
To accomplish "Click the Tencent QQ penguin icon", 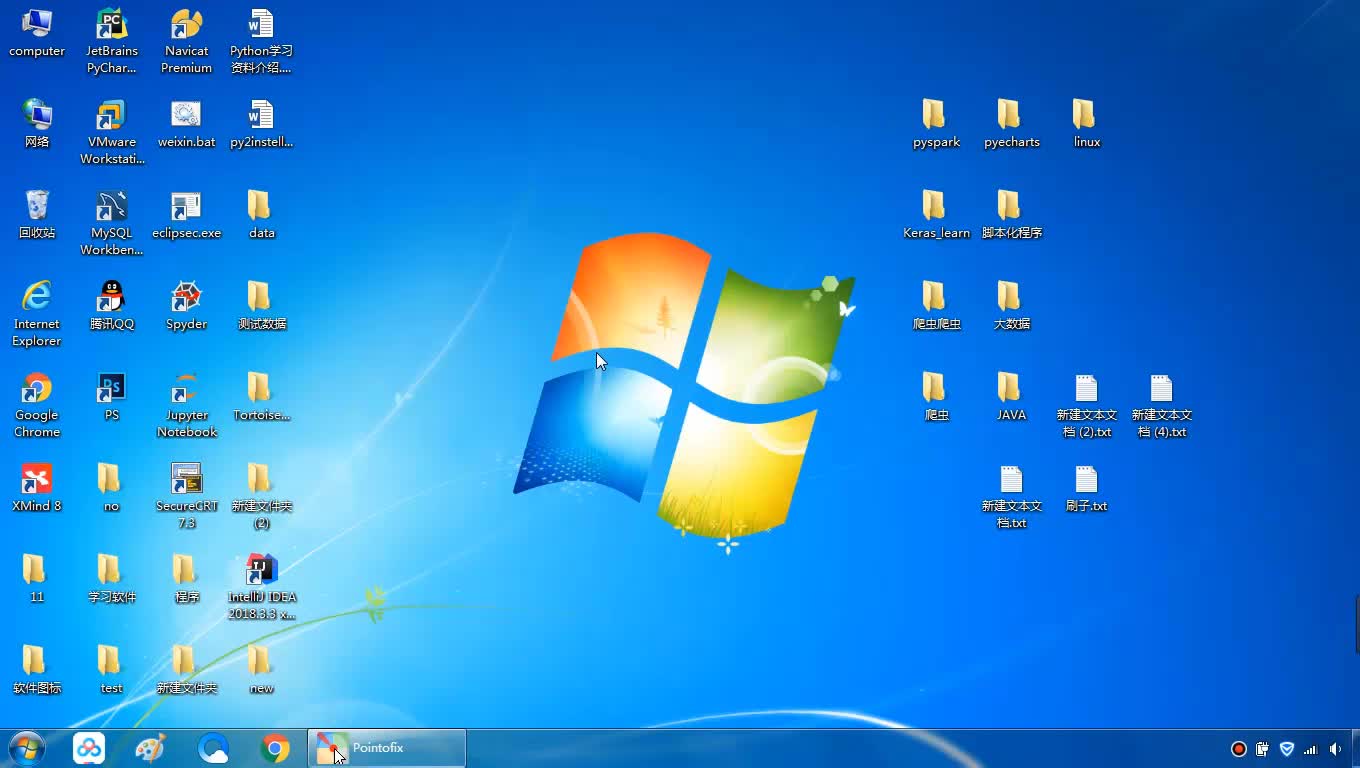I will [x=111, y=298].
